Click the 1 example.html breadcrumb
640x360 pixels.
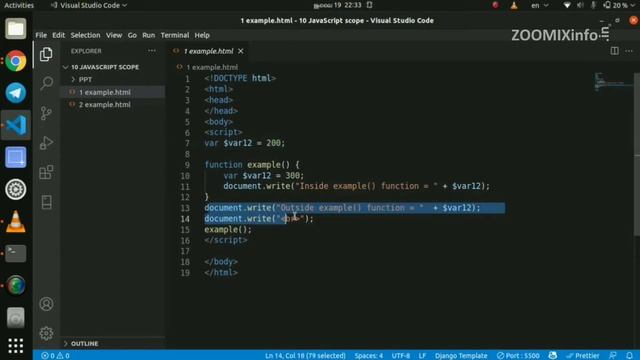click(x=212, y=67)
